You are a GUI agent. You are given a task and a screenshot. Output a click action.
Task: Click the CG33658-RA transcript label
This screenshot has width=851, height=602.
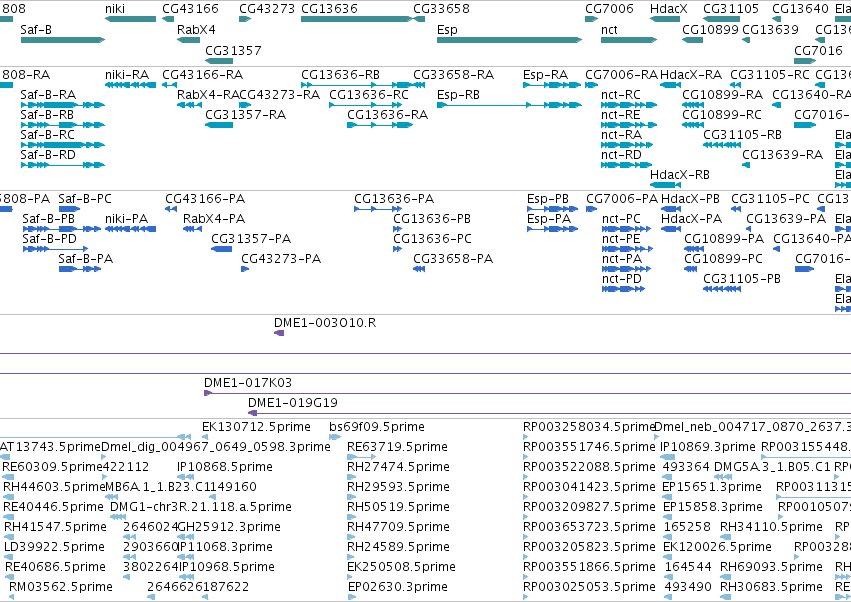(453, 75)
